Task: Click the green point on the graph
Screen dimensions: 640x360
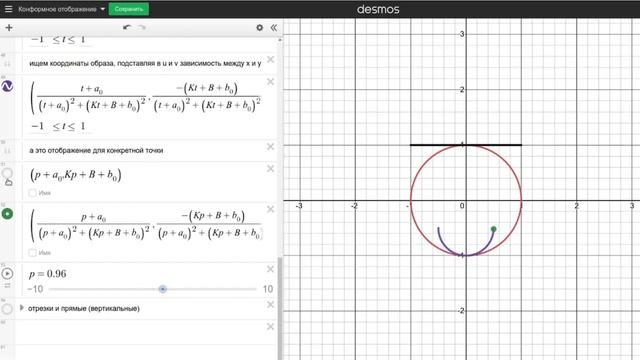Action: pos(493,229)
